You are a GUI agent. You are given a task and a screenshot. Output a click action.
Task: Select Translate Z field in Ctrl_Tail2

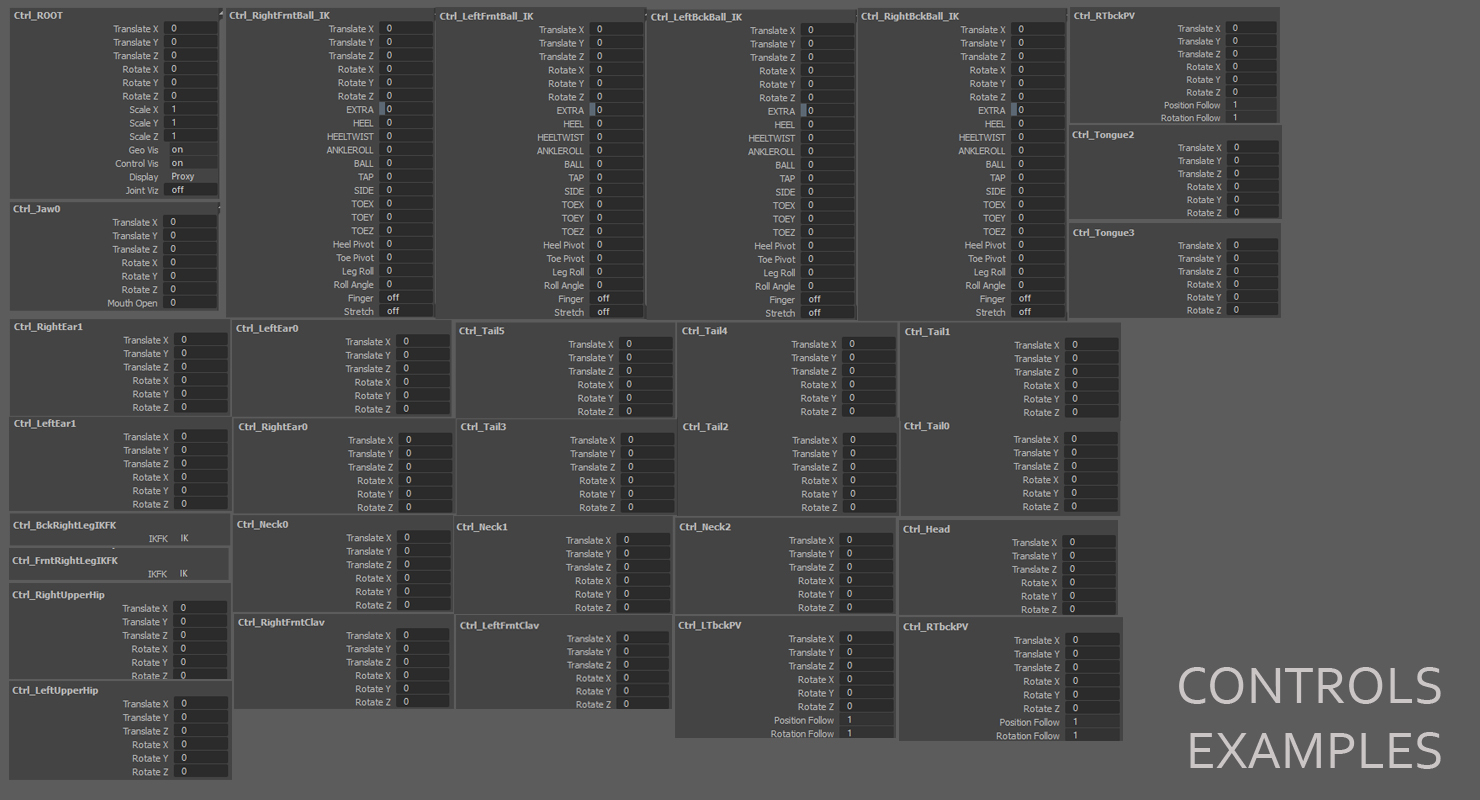870,467
